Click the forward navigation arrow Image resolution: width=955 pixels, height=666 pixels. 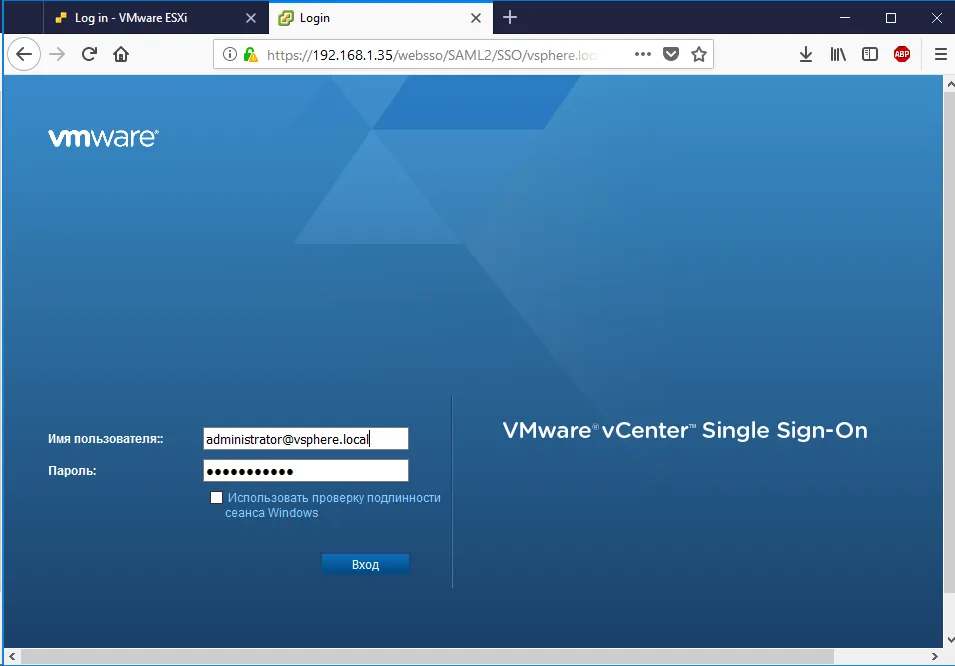[x=57, y=54]
